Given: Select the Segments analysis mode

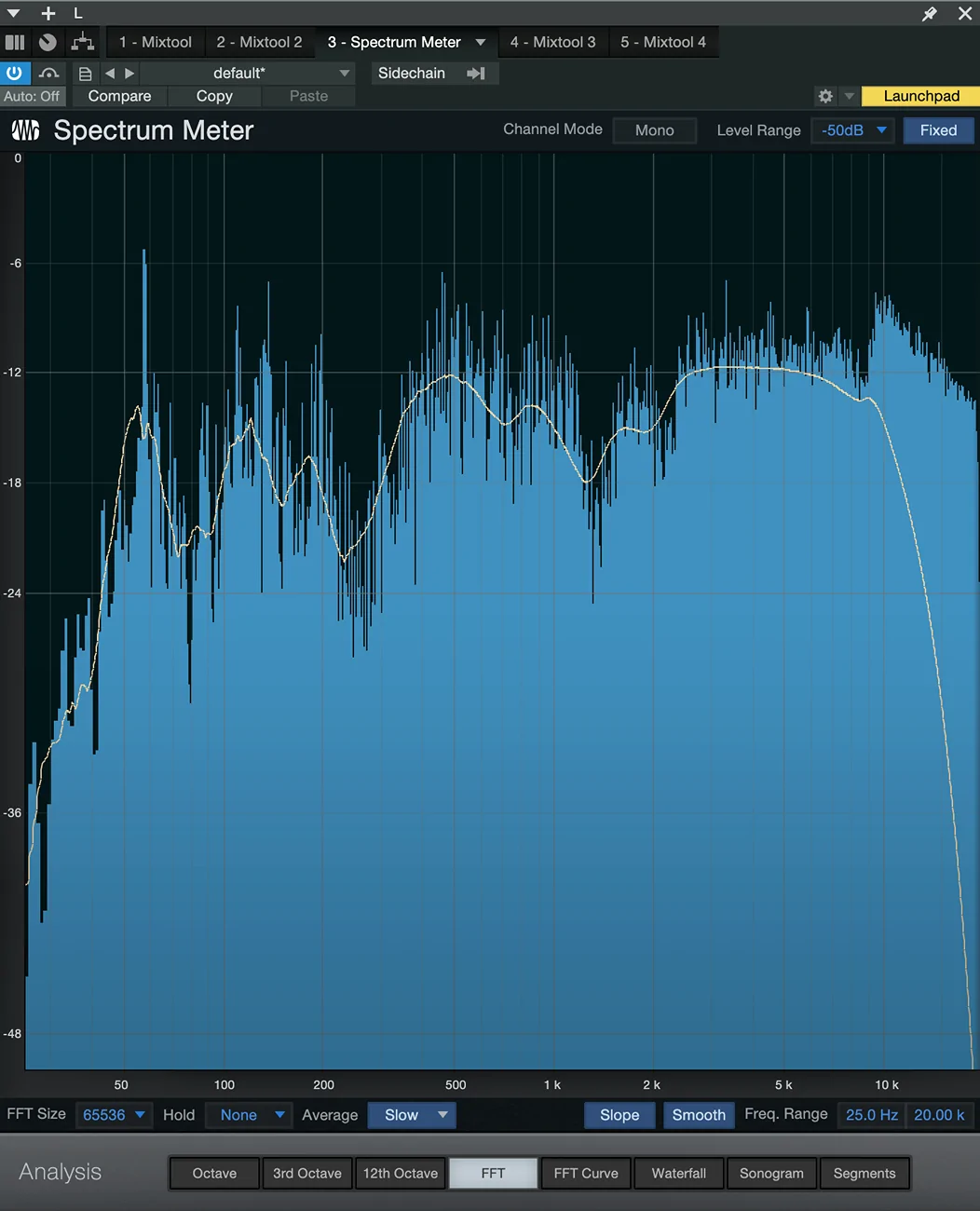Looking at the screenshot, I should pyautogui.click(x=864, y=1174).
